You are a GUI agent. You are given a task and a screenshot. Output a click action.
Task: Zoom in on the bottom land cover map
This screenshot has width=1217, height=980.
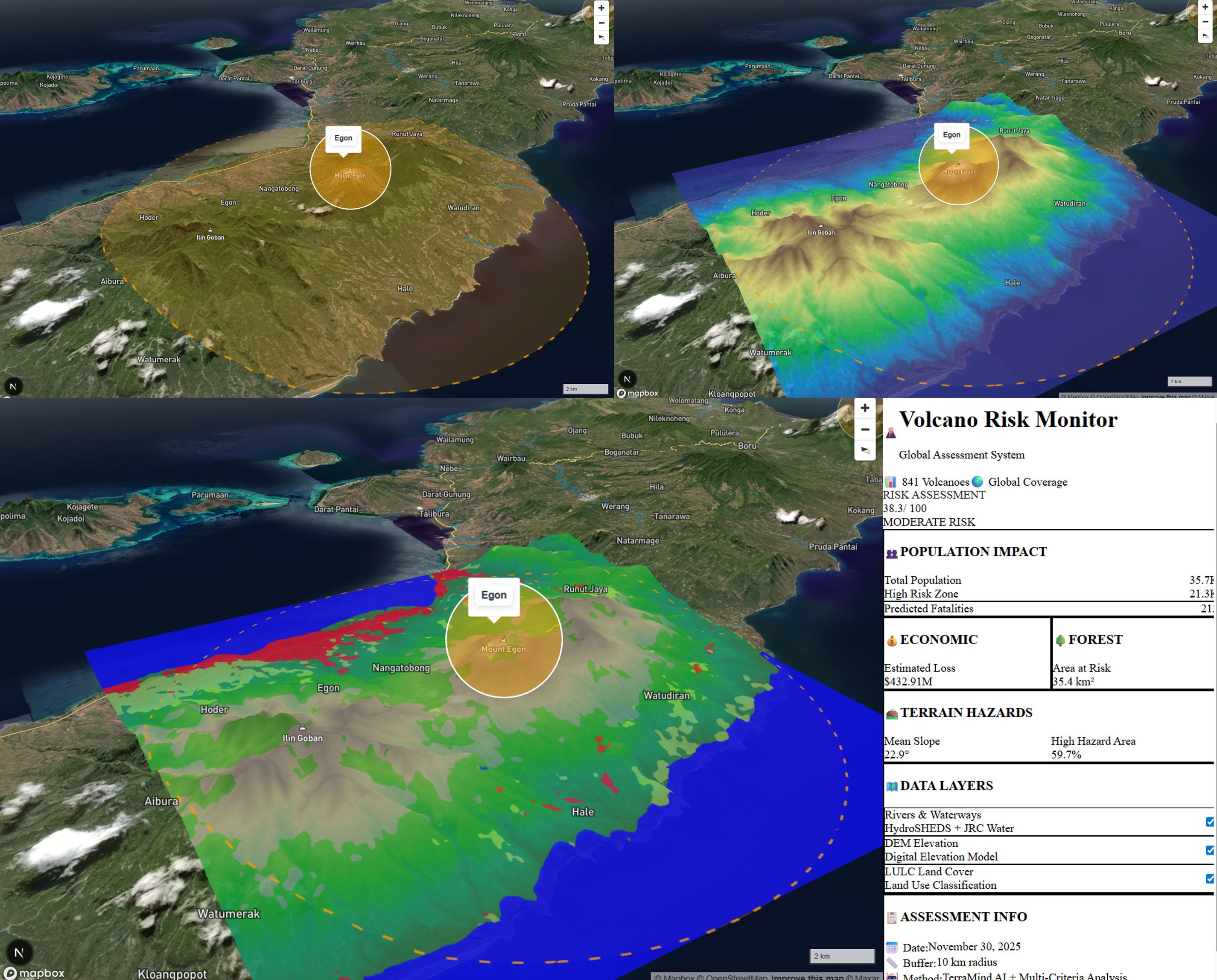coord(865,408)
